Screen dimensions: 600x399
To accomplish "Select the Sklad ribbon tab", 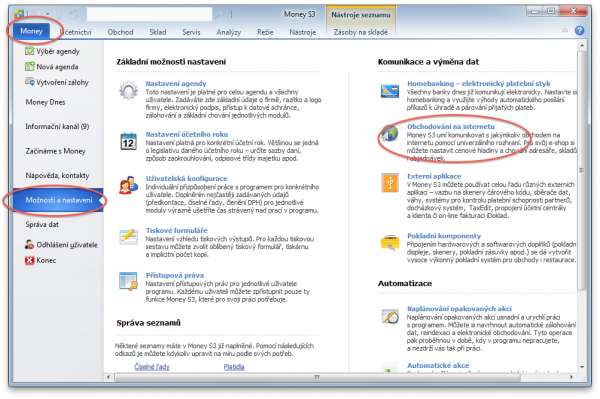I will [x=158, y=32].
